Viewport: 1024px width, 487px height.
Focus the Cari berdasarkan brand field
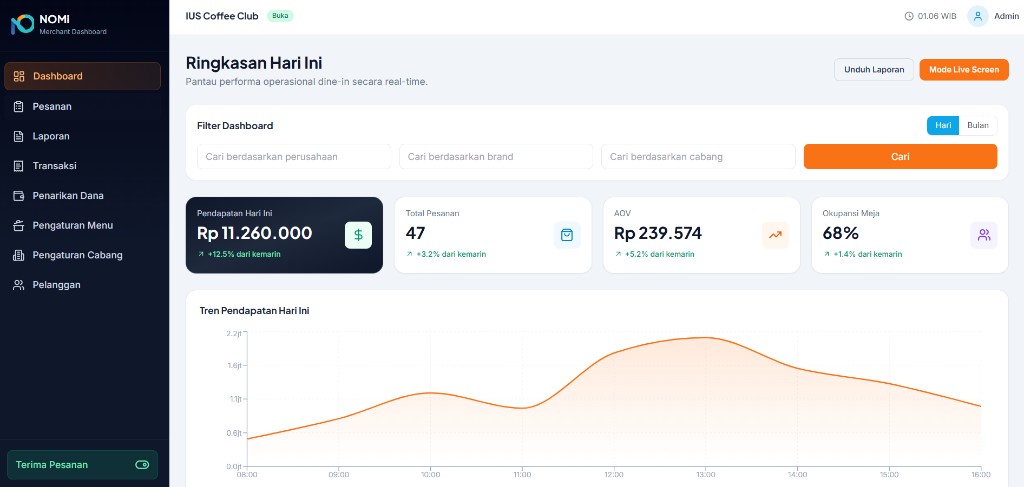click(496, 157)
